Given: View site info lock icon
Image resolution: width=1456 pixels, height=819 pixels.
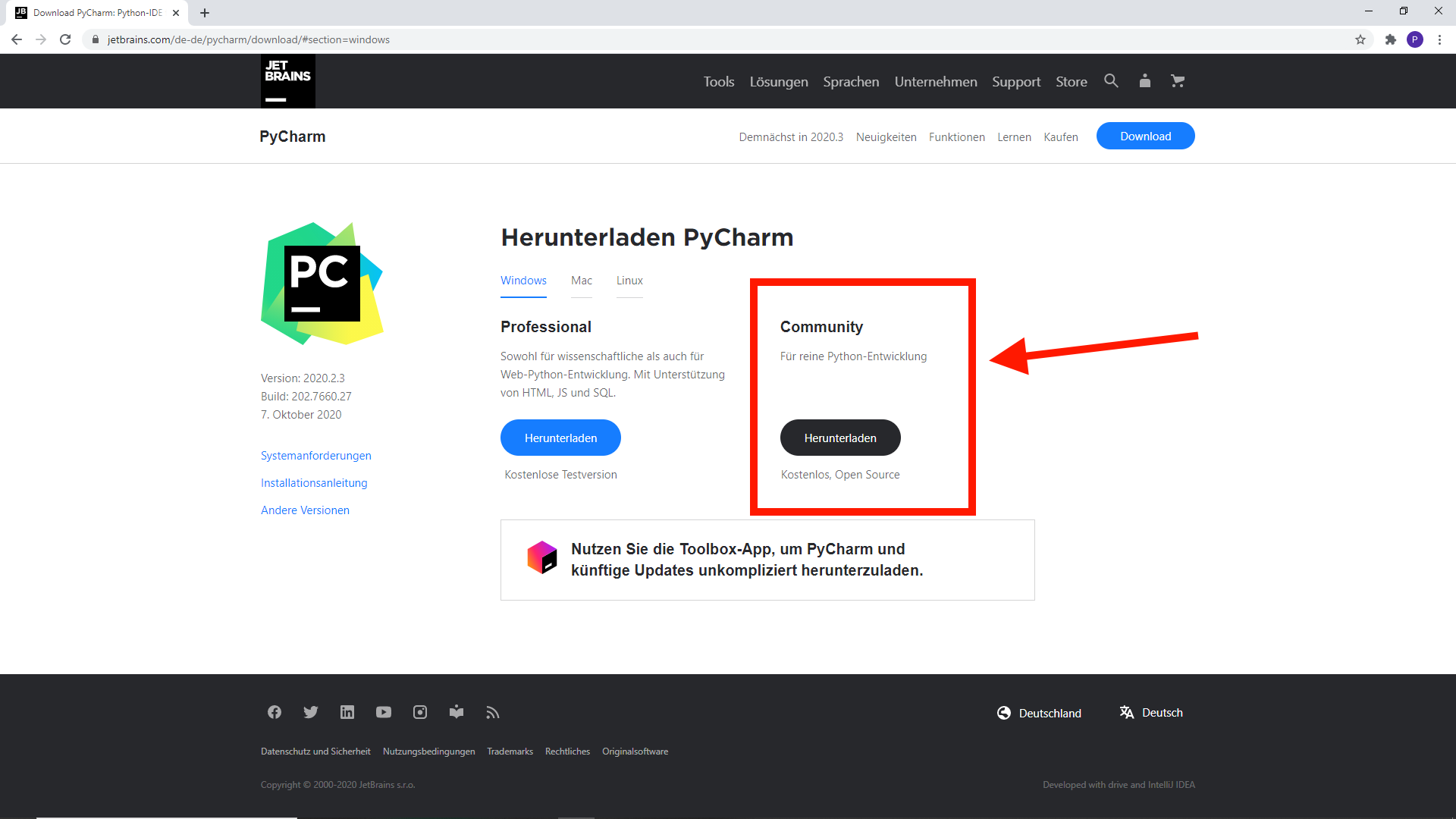Looking at the screenshot, I should (x=96, y=39).
